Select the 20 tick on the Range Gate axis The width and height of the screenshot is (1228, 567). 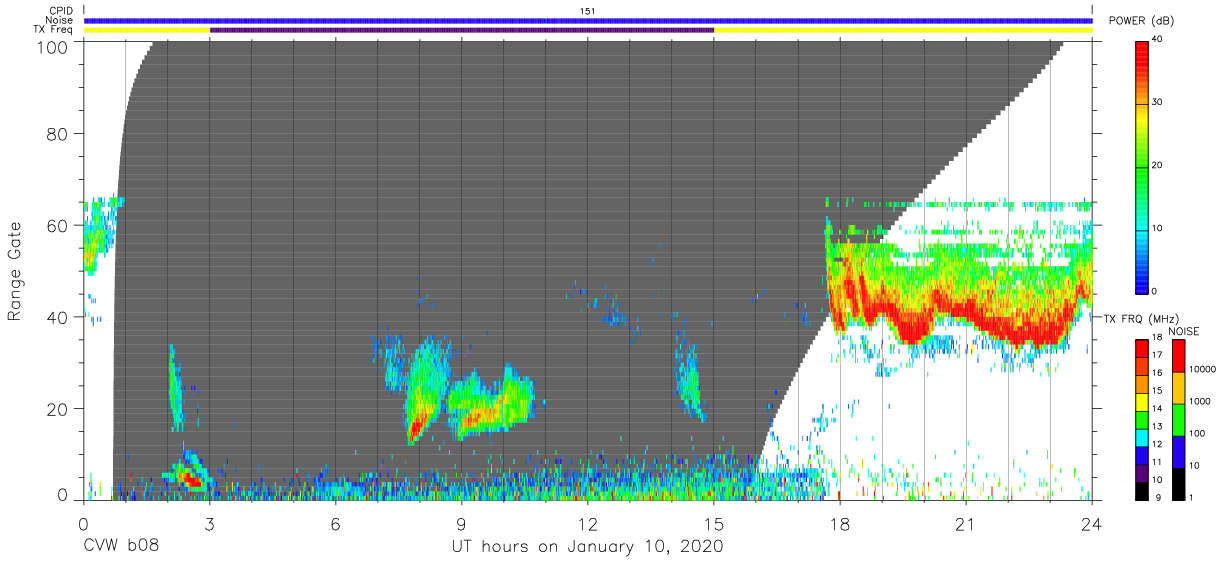coord(58,408)
